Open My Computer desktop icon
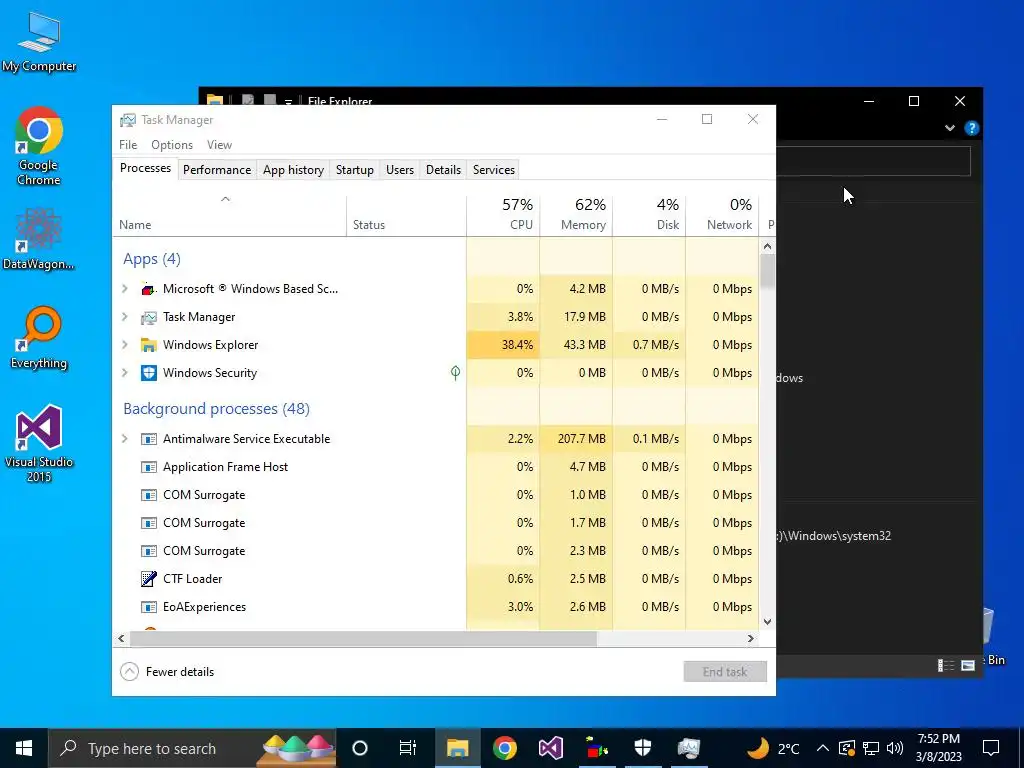The height and width of the screenshot is (768, 1024). coord(39,41)
